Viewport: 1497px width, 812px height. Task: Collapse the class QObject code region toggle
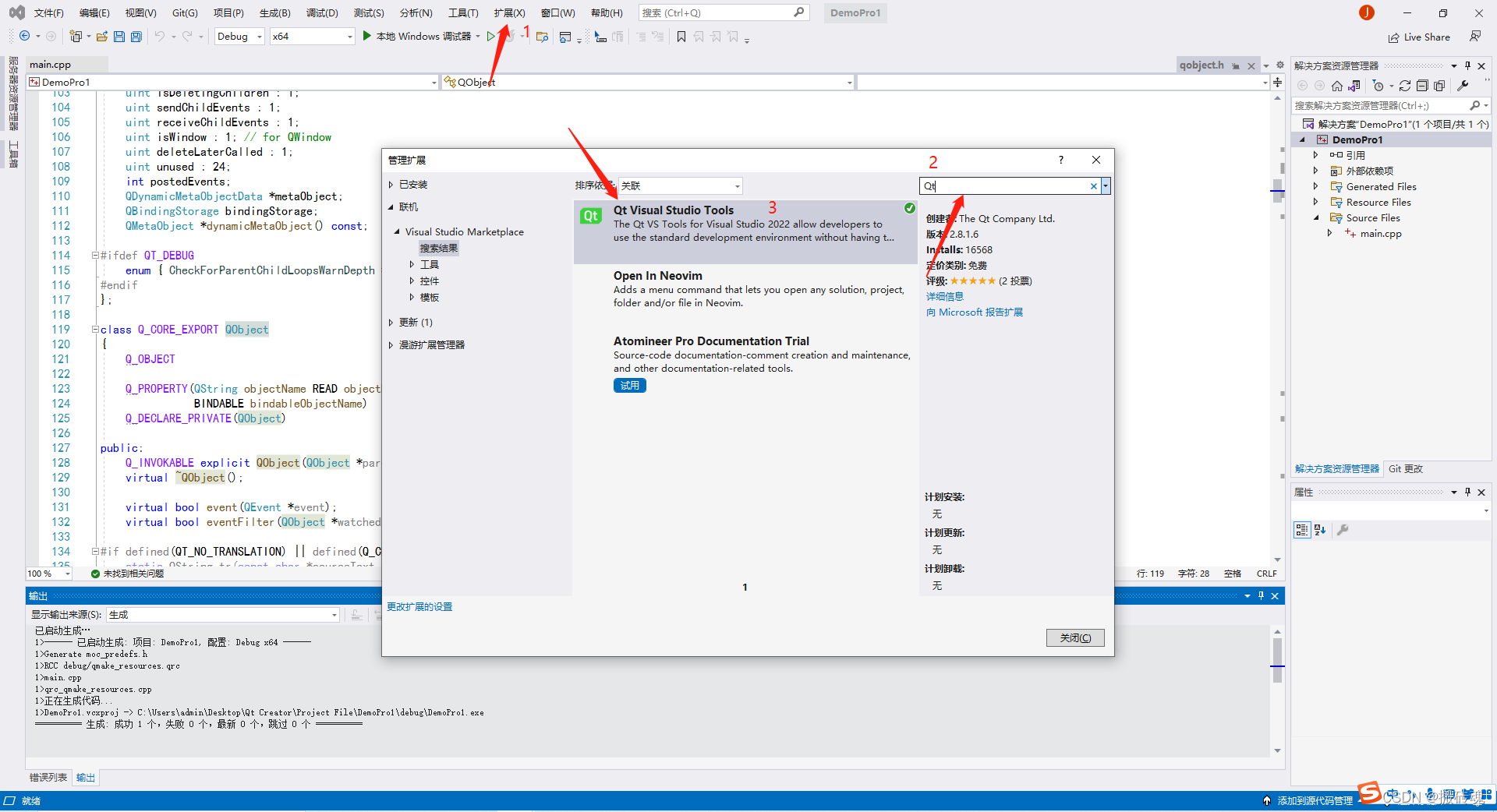point(95,329)
